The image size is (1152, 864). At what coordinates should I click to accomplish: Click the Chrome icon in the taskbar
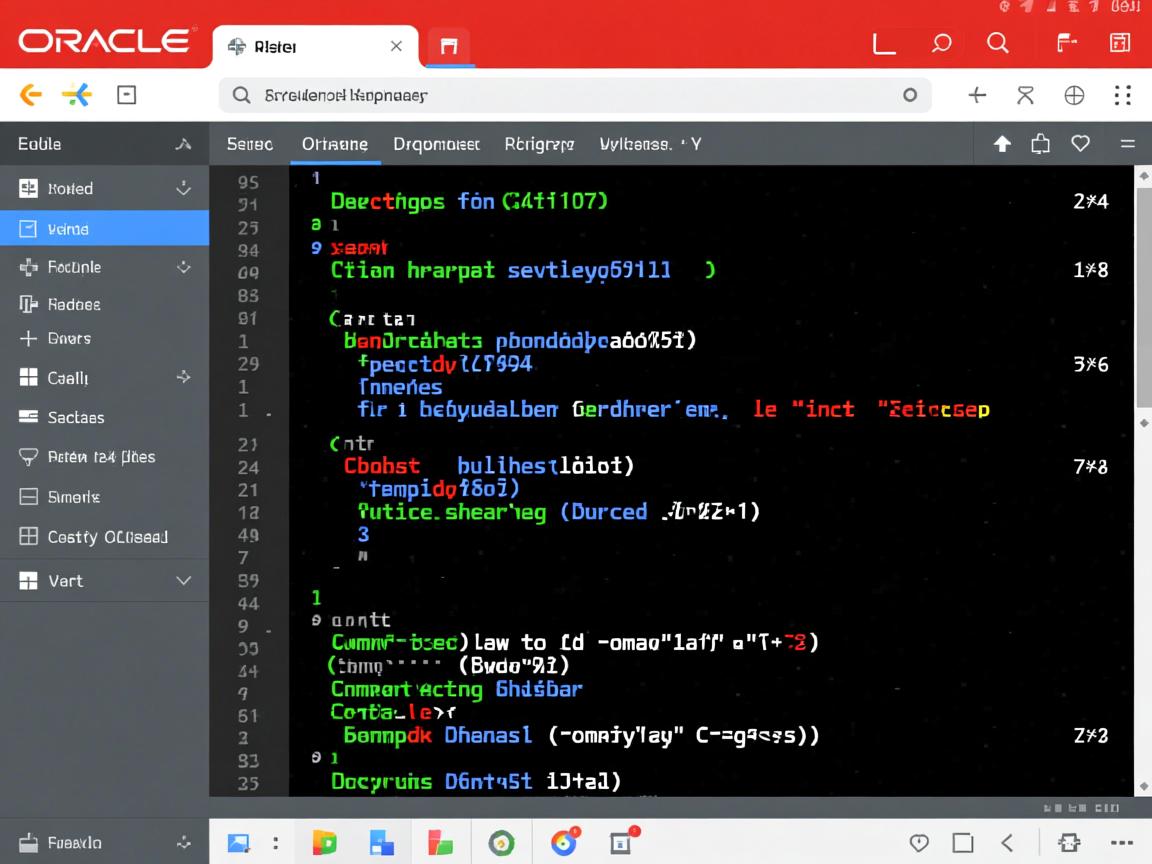[564, 843]
